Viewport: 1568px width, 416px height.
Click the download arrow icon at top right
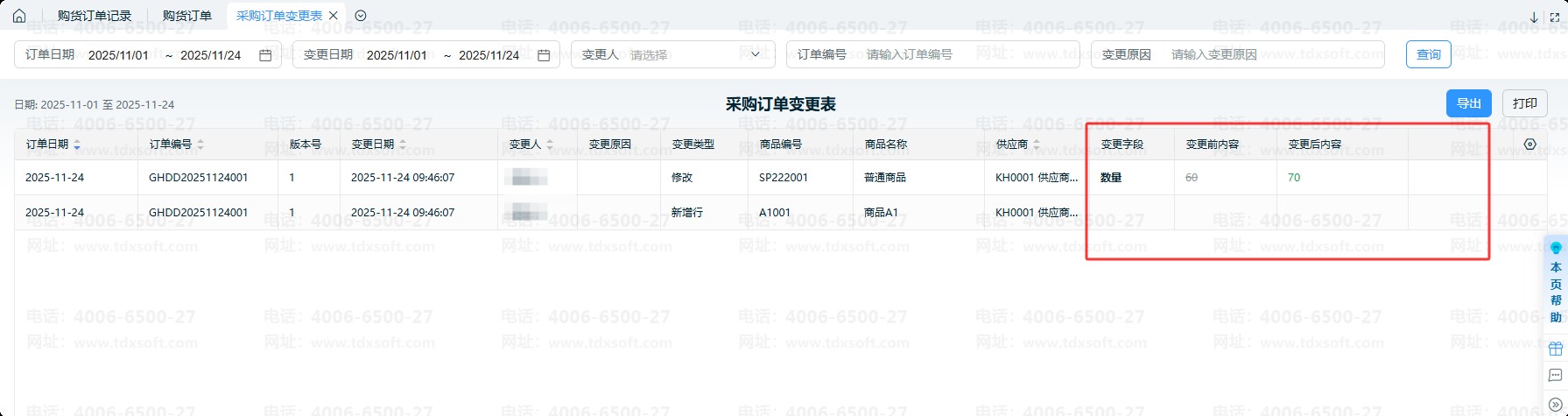[x=1534, y=17]
